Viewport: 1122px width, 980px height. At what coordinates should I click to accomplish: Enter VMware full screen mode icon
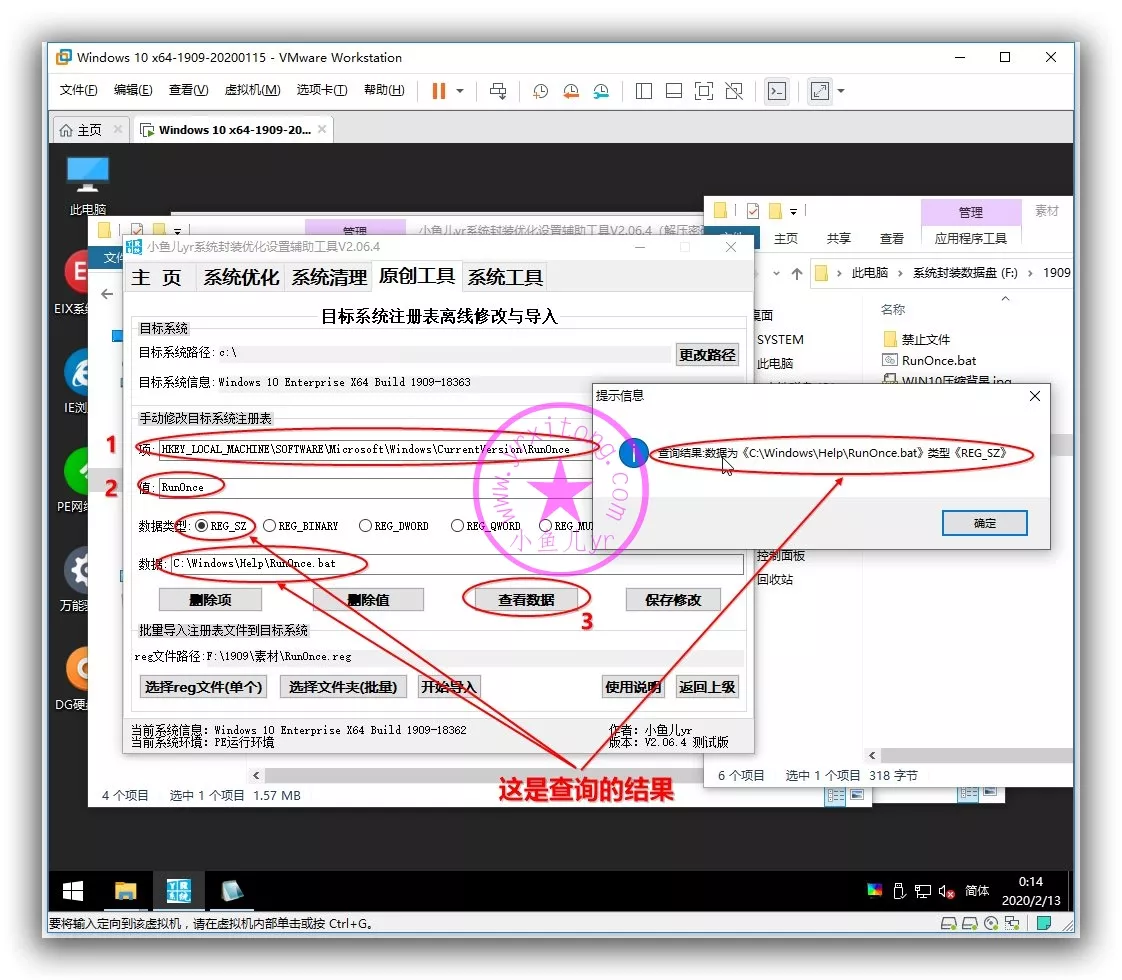(x=704, y=91)
